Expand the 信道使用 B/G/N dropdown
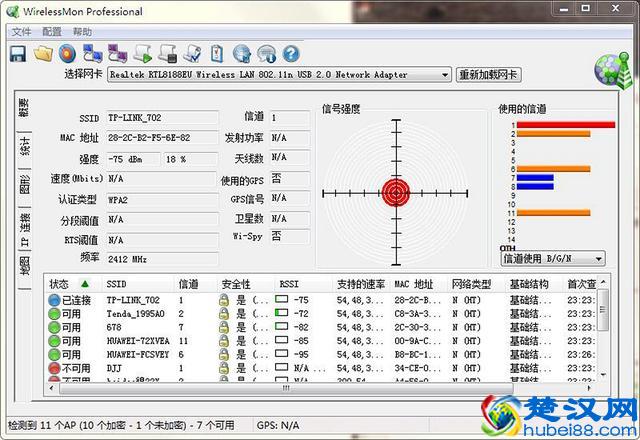 point(552,259)
